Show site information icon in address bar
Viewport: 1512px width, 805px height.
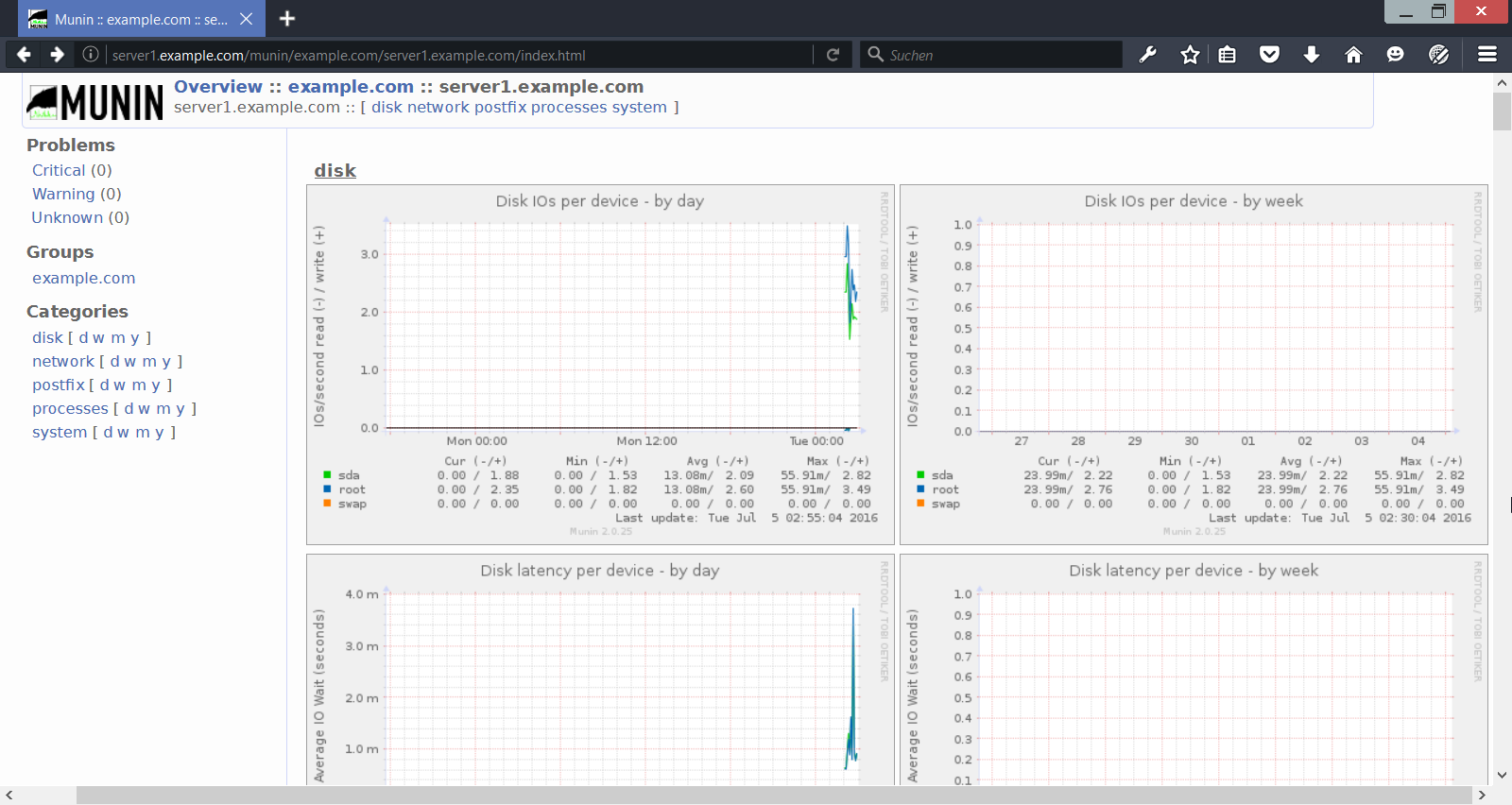(x=91, y=55)
